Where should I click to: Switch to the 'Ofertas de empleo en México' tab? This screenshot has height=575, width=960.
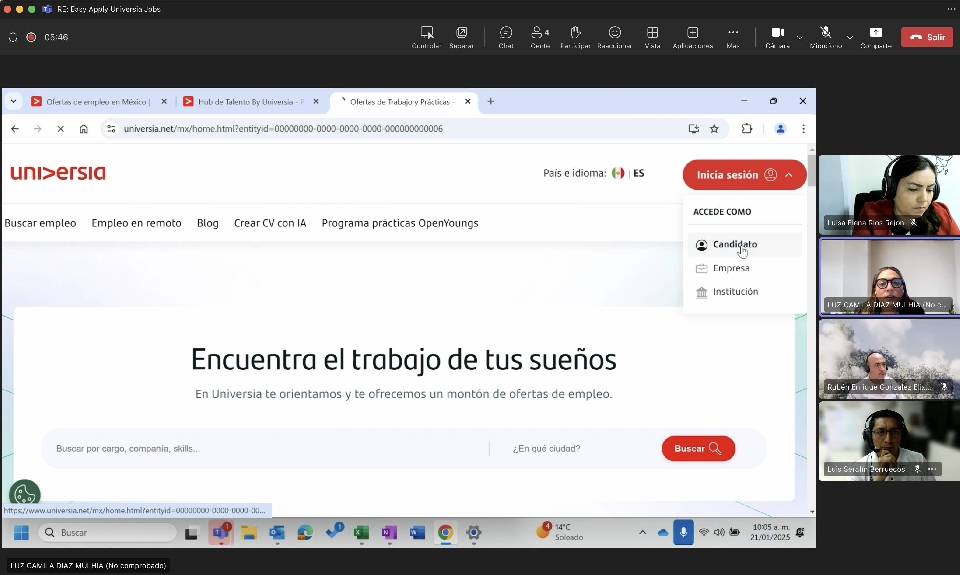[98, 102]
